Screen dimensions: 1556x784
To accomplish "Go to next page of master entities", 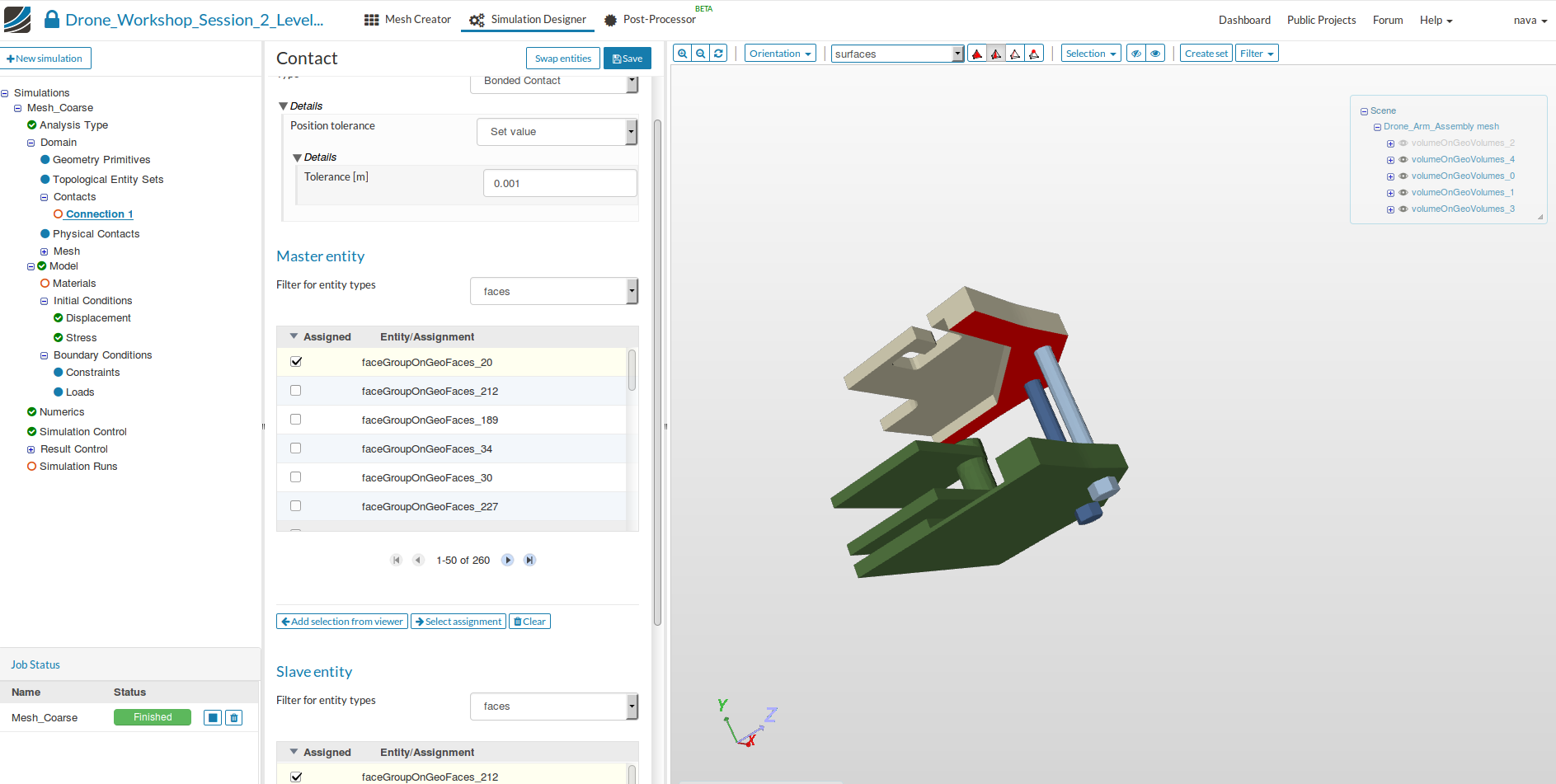I will click(508, 560).
